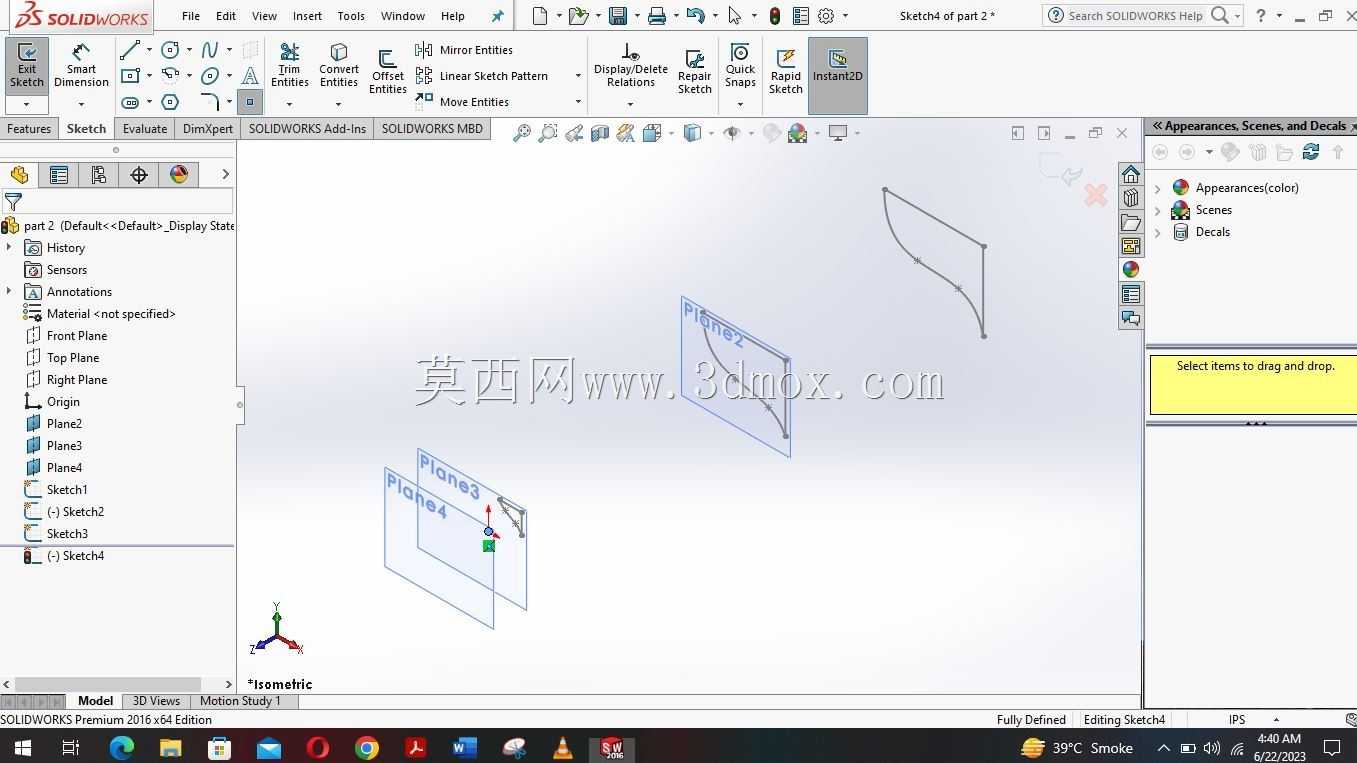Click feature tree filter field
The image size is (1357, 763).
[118, 202]
